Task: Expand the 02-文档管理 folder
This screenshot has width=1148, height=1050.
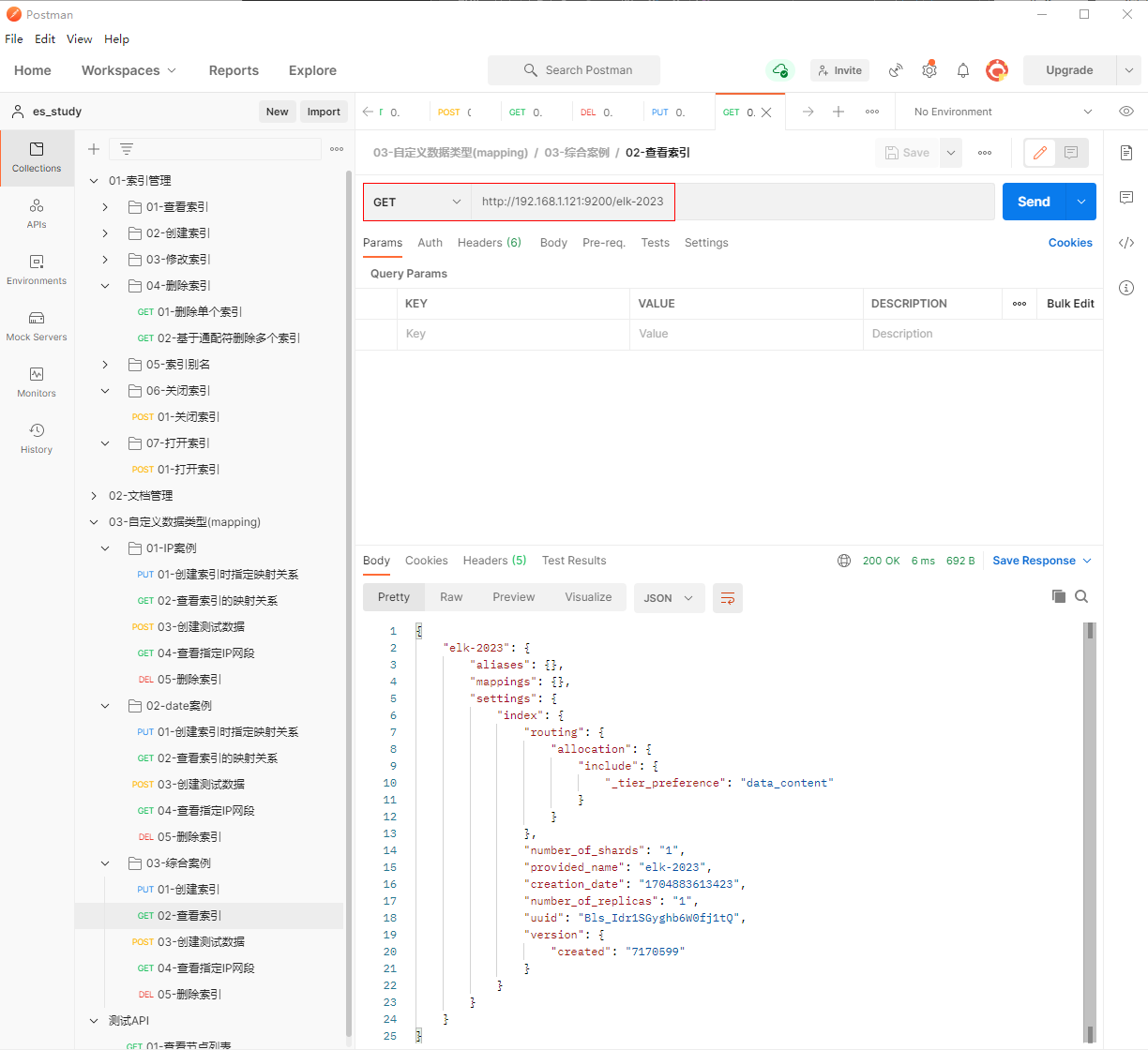Action: [x=94, y=496]
